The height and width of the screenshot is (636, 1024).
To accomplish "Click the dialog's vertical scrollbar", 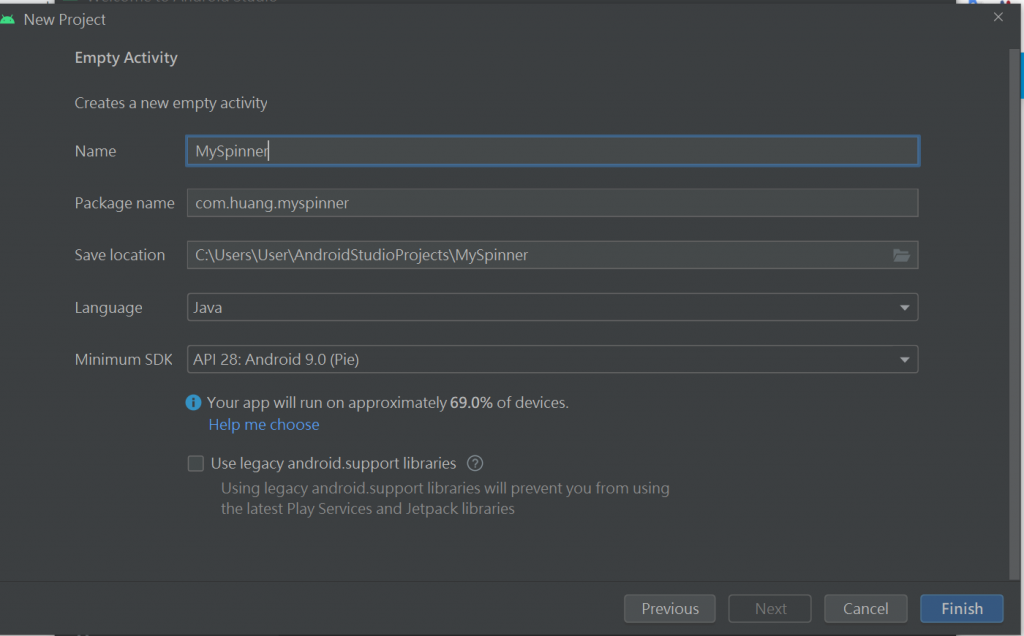I will click(1014, 313).
